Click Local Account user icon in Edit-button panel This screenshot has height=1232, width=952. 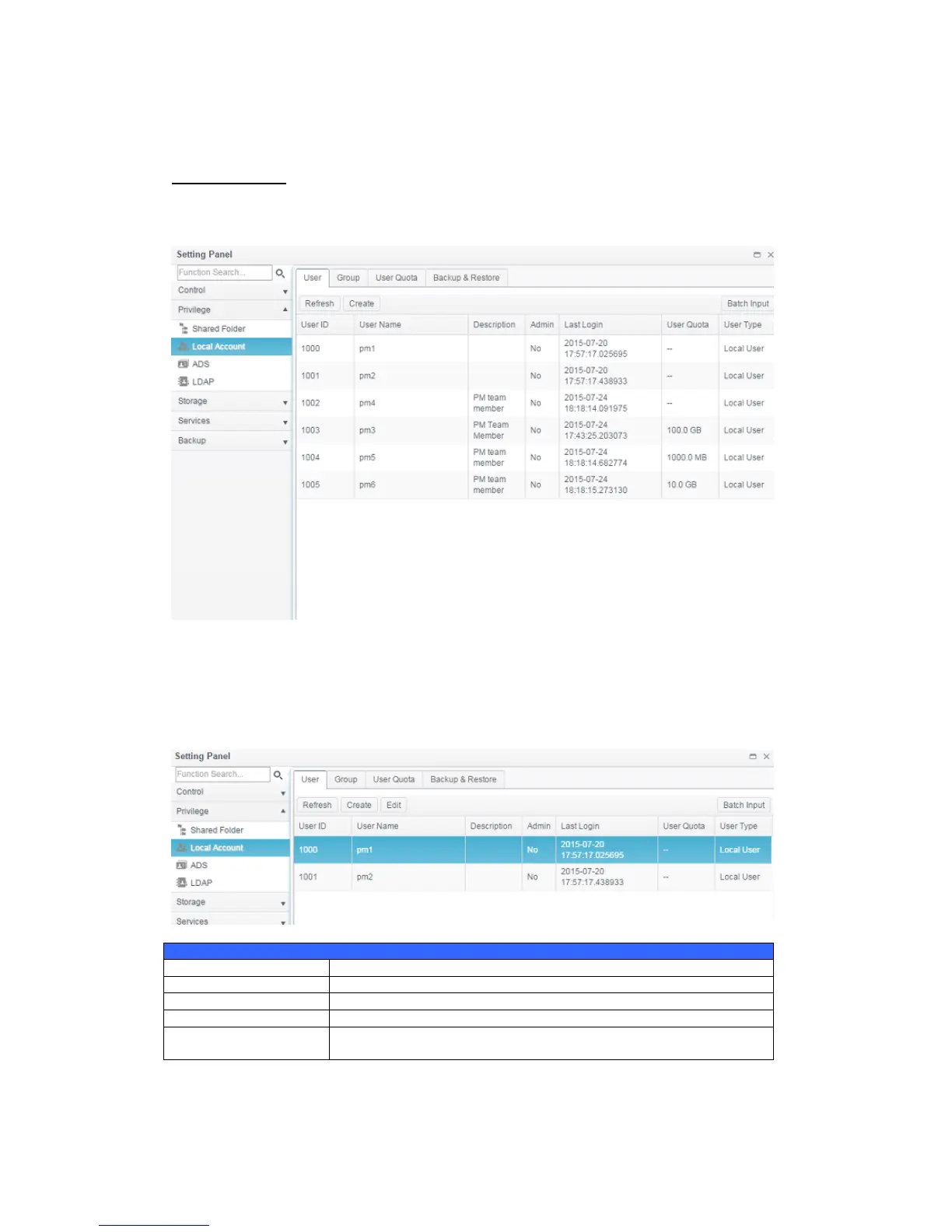click(182, 848)
